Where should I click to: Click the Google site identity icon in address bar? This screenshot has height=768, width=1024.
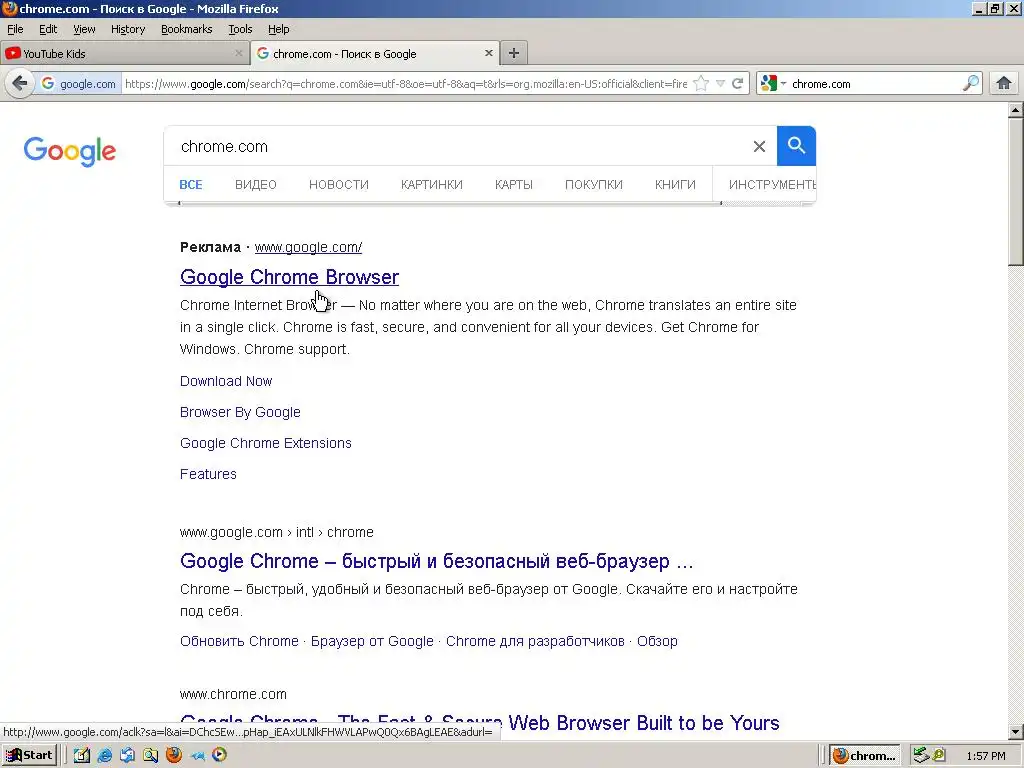(x=48, y=84)
